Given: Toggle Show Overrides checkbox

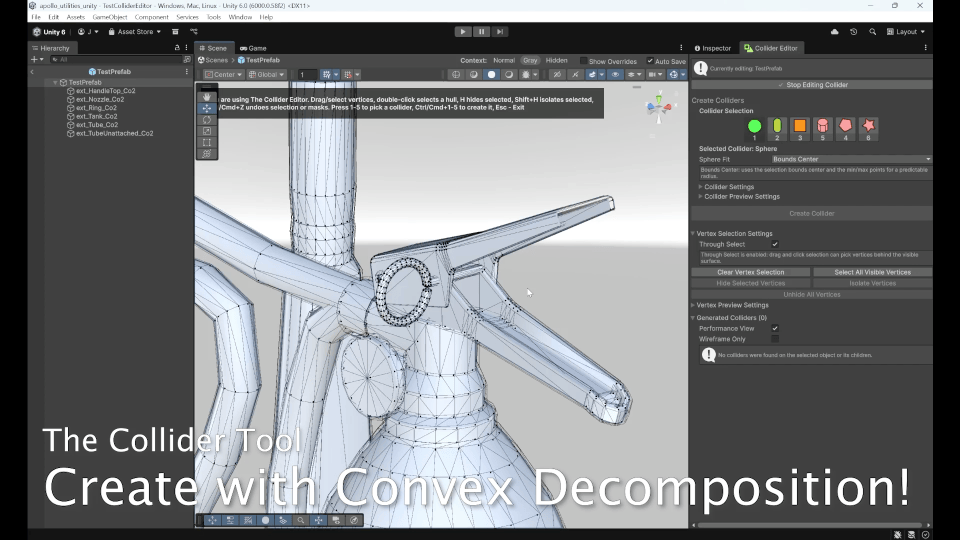Looking at the screenshot, I should pos(583,61).
